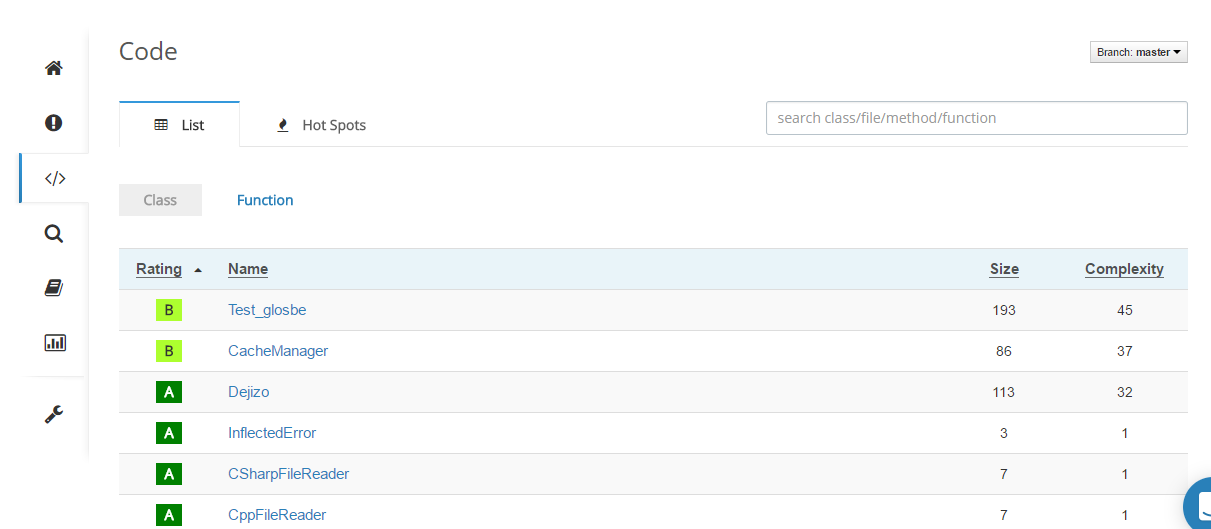
Task: Sort the table by Rating column
Action: (x=159, y=269)
